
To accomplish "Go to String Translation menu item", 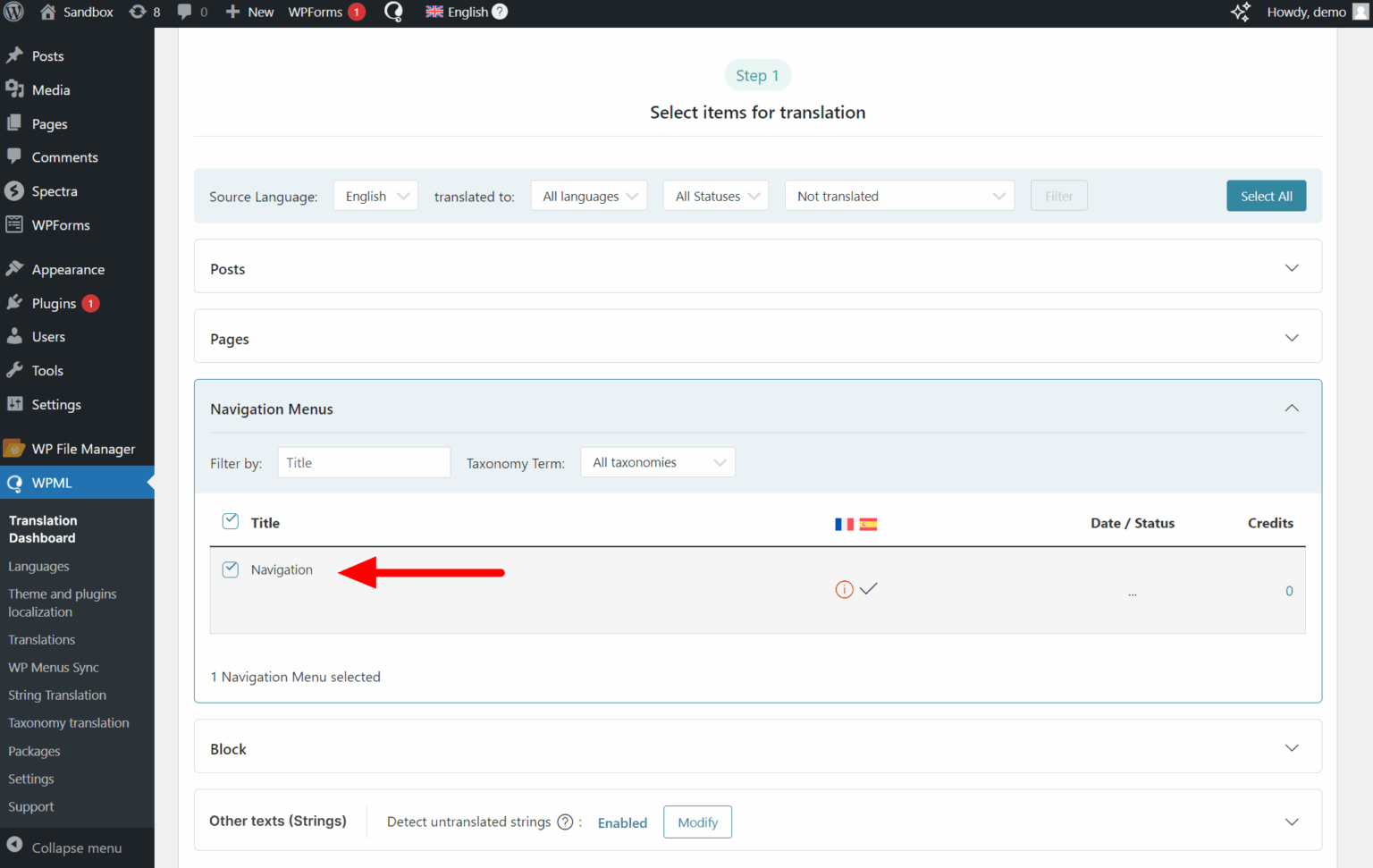I will click(x=56, y=695).
